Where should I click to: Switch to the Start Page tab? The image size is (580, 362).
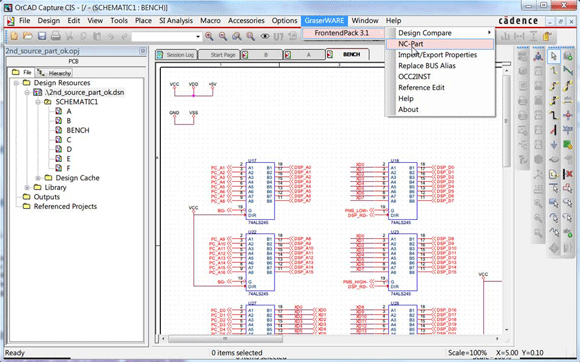tap(219, 55)
